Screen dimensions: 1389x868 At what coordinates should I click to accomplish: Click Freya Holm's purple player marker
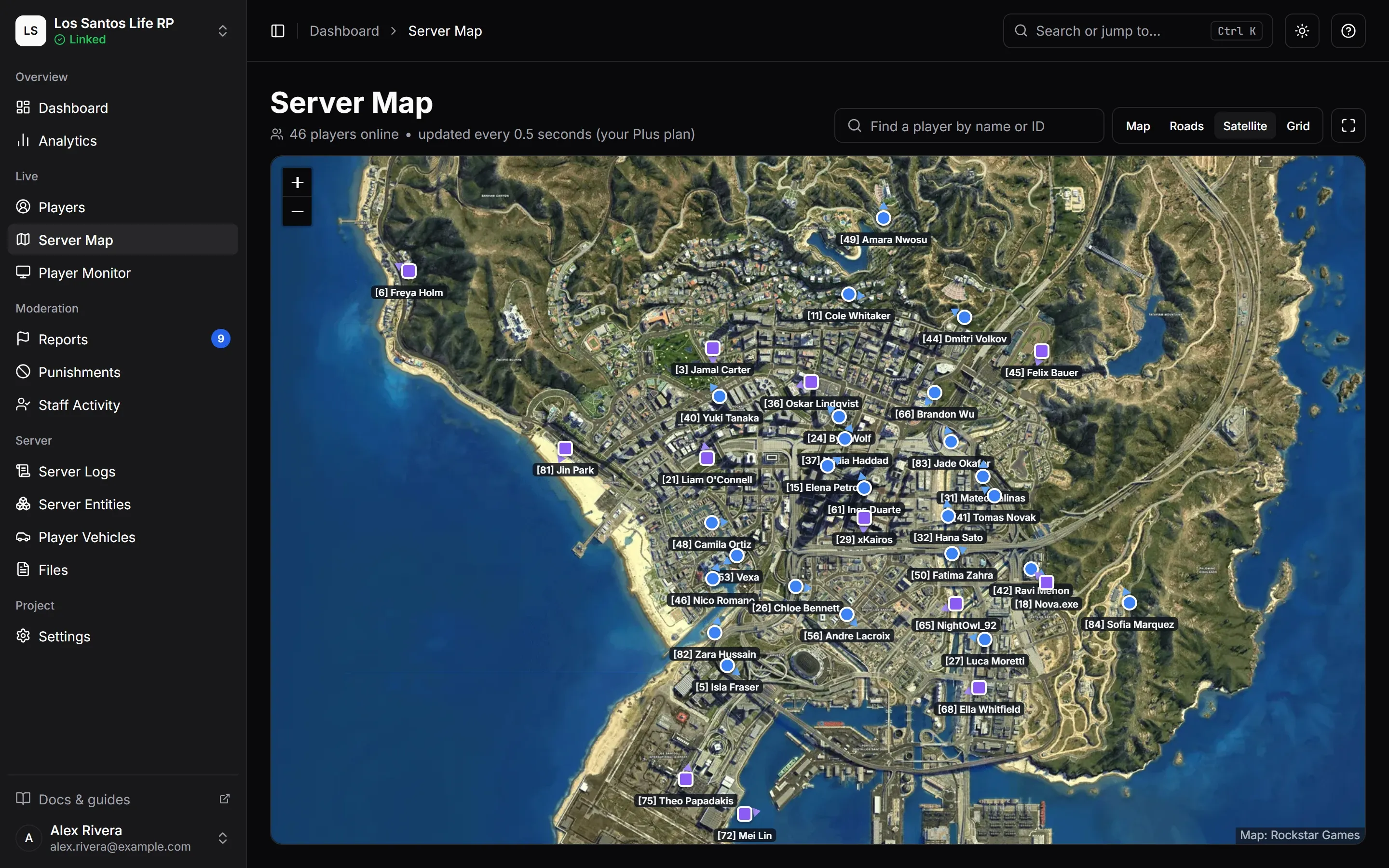click(409, 271)
